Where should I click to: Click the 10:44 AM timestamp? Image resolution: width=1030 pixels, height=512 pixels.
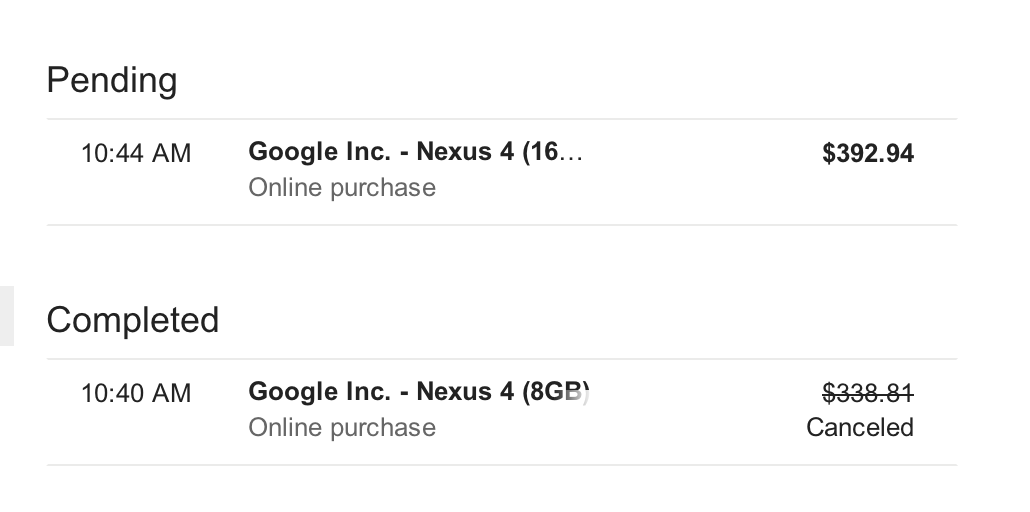click(136, 153)
